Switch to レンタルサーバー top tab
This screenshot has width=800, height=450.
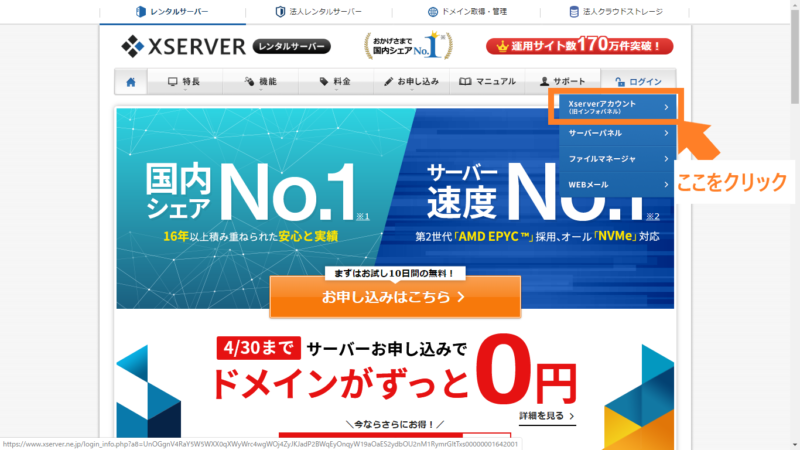coord(172,11)
